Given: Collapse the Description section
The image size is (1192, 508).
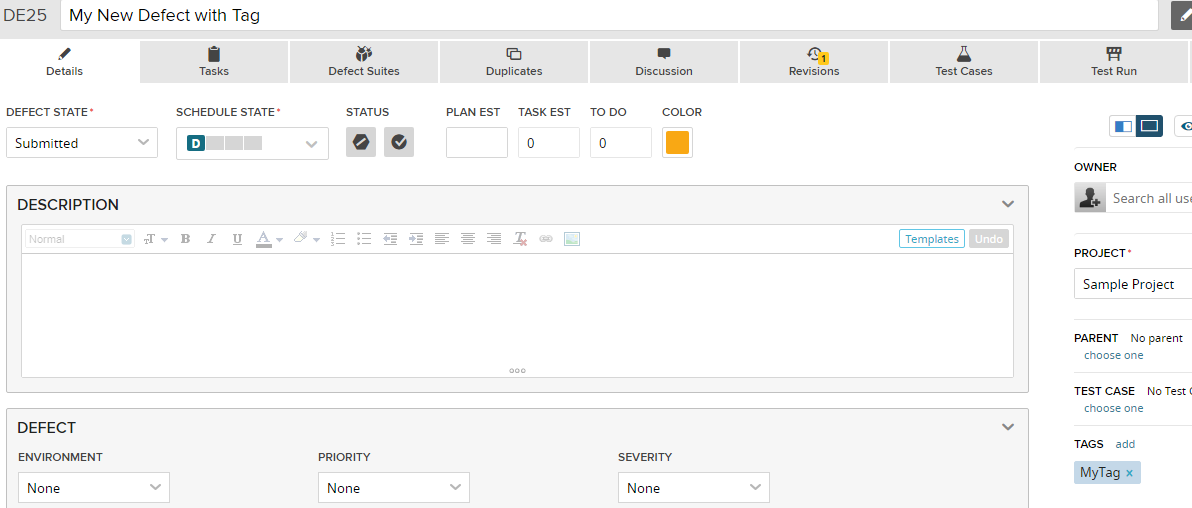Looking at the screenshot, I should pos(1008,204).
